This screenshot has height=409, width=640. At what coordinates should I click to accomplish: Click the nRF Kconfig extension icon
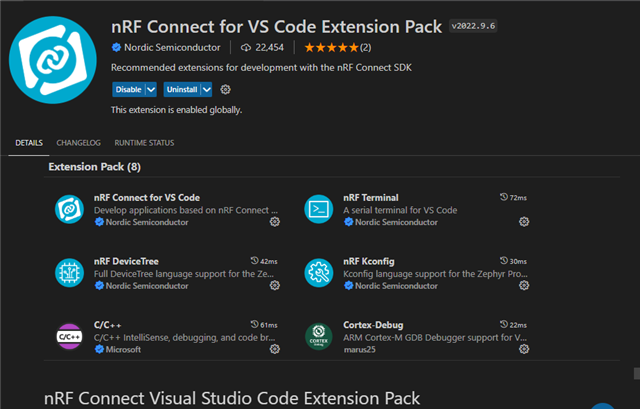pyautogui.click(x=319, y=273)
